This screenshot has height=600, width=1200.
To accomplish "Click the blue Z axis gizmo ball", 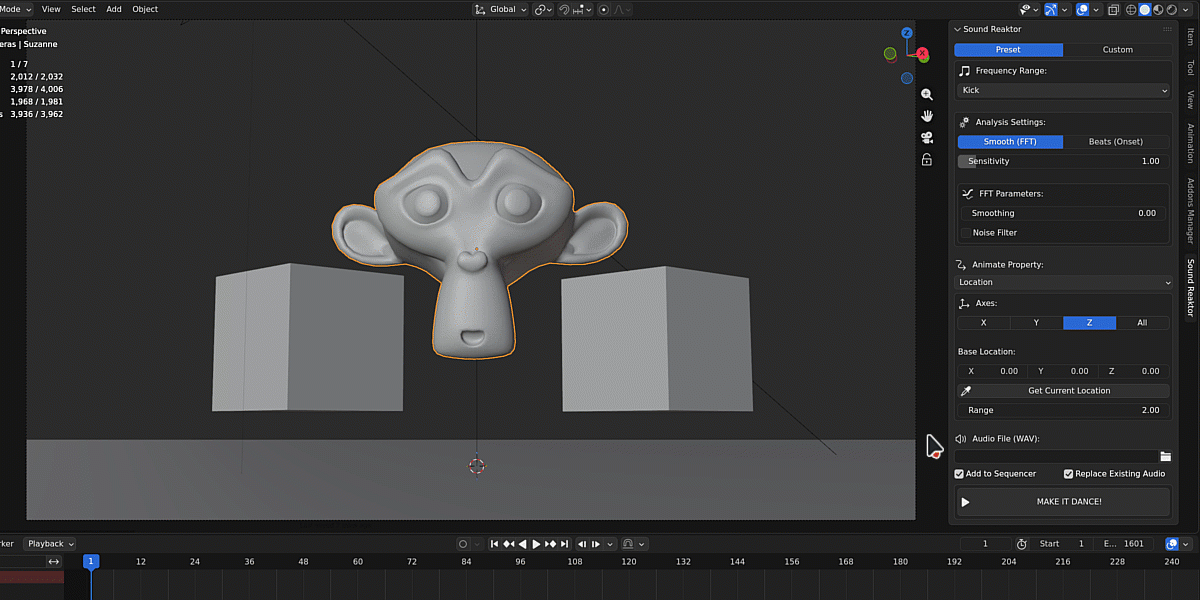I will [x=907, y=33].
